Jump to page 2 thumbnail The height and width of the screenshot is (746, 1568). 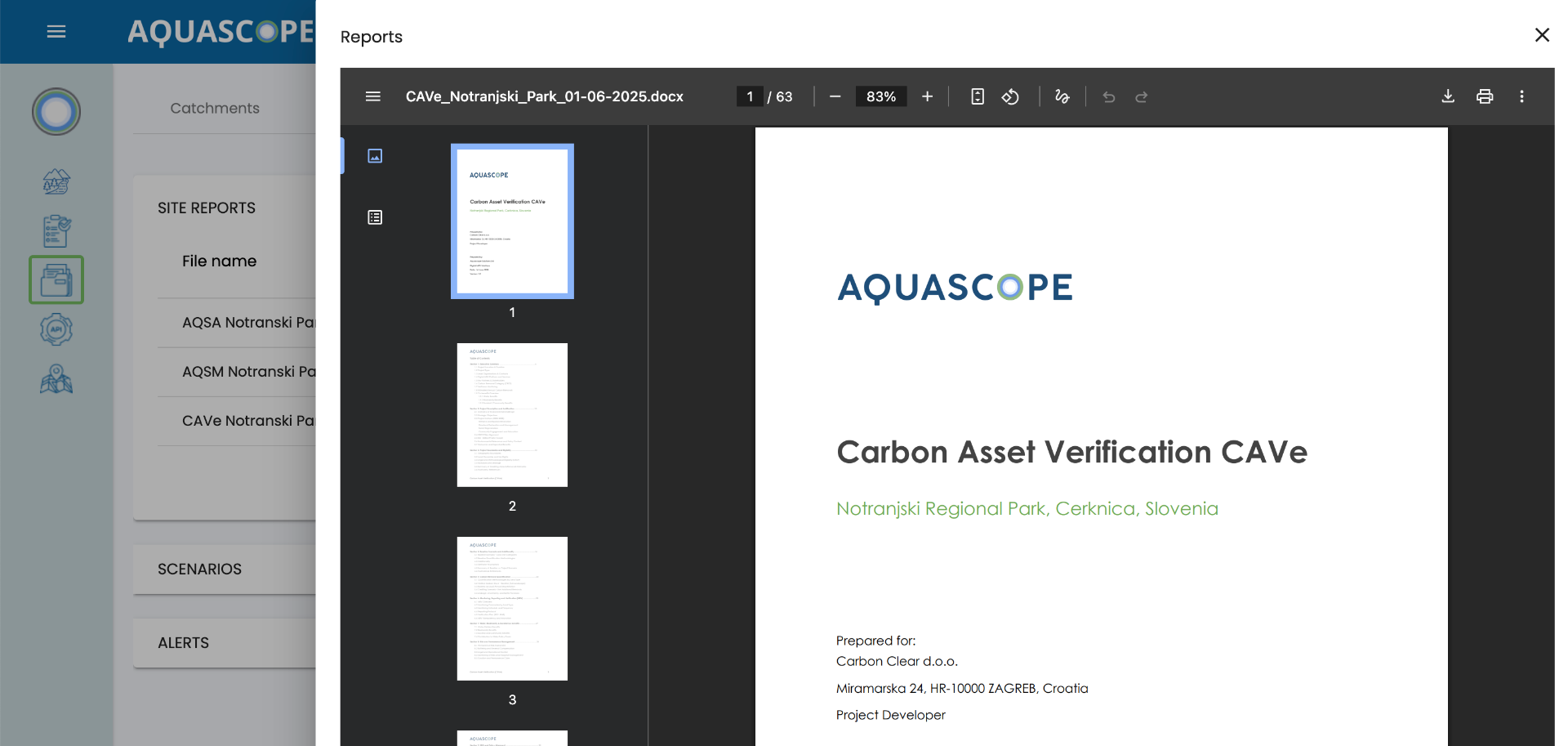[x=512, y=415]
